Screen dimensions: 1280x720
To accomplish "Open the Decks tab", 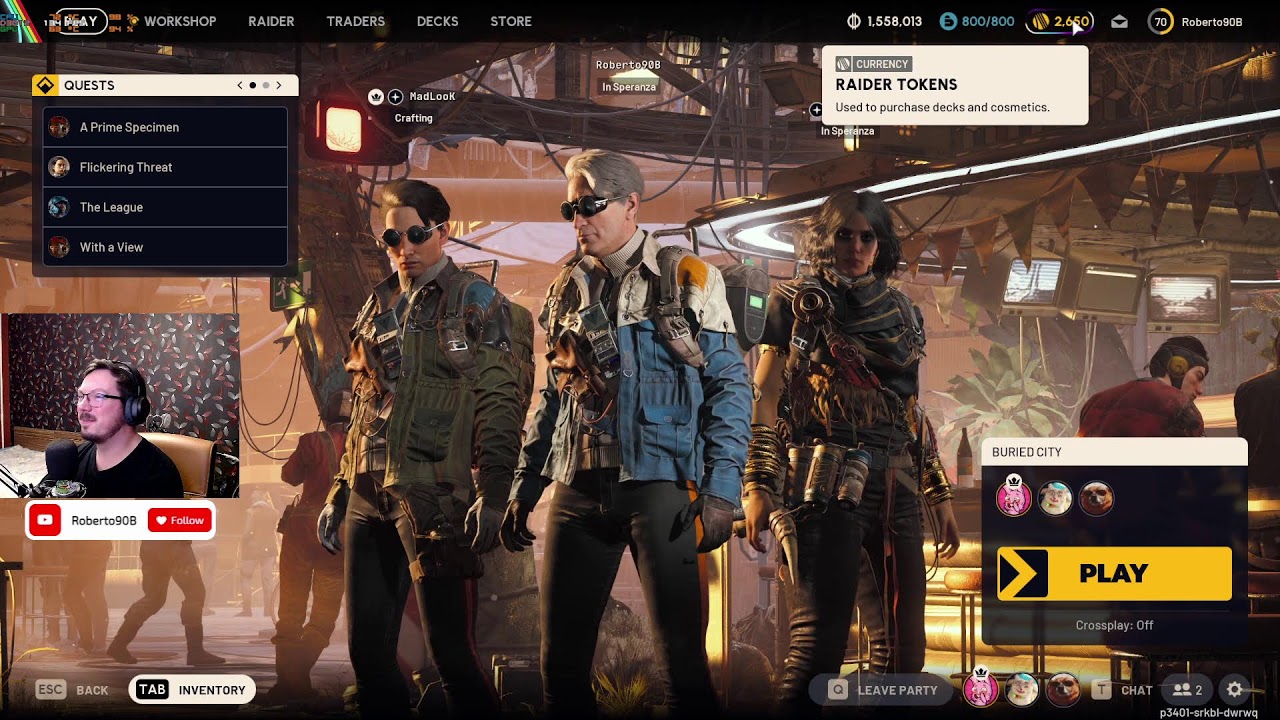I will point(437,21).
